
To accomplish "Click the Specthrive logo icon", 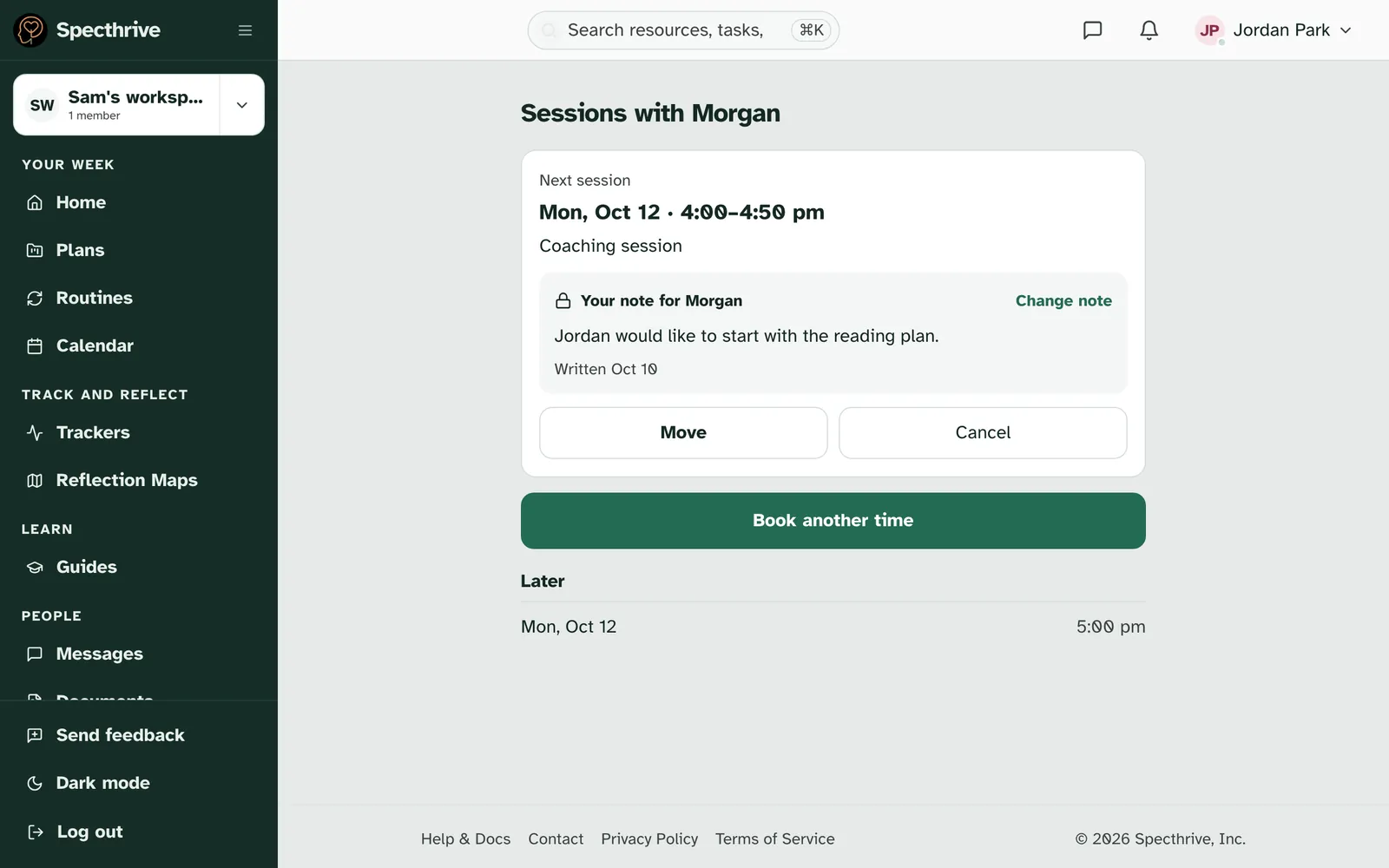I will pyautogui.click(x=30, y=30).
